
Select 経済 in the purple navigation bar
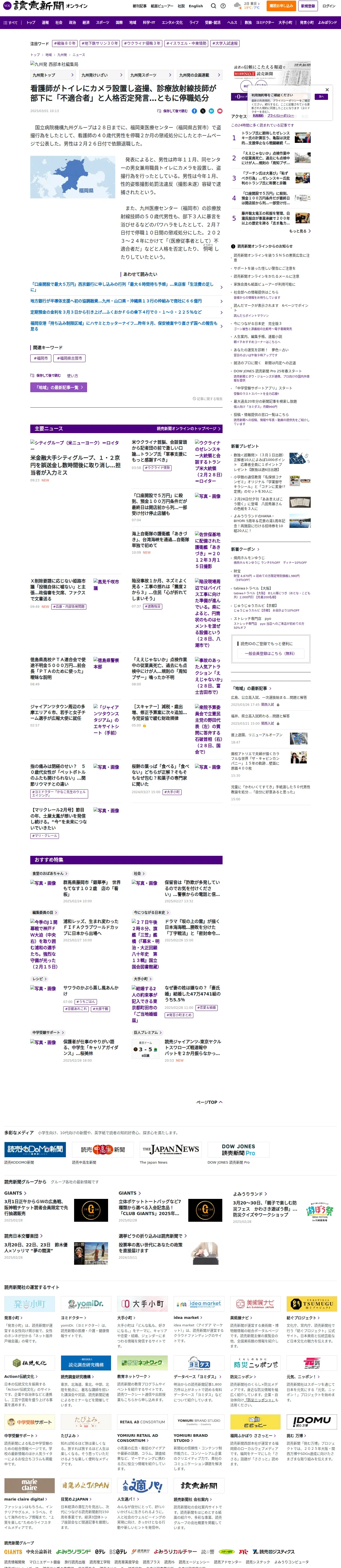[86, 23]
